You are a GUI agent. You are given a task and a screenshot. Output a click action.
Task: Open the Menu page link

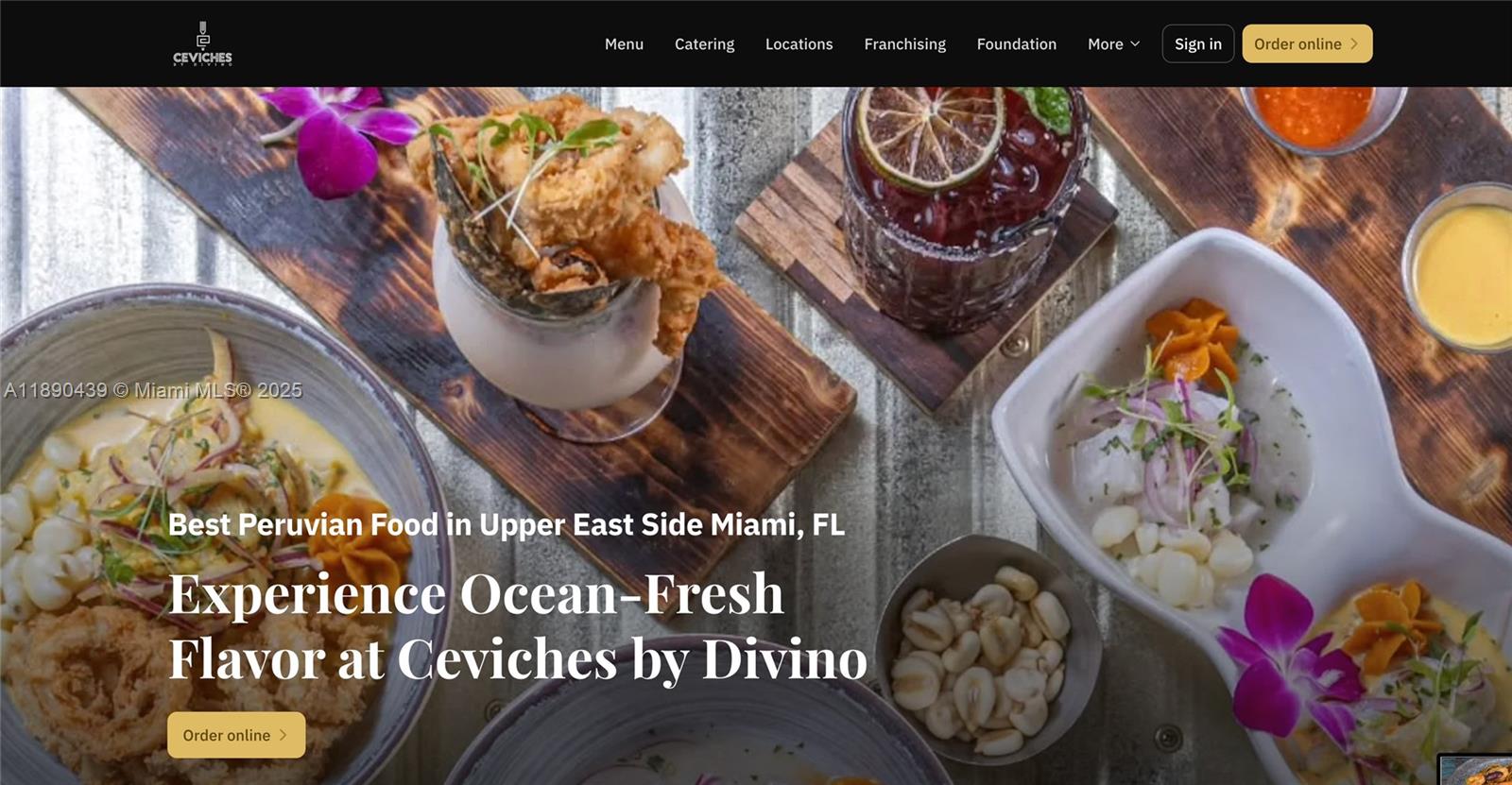pos(624,44)
